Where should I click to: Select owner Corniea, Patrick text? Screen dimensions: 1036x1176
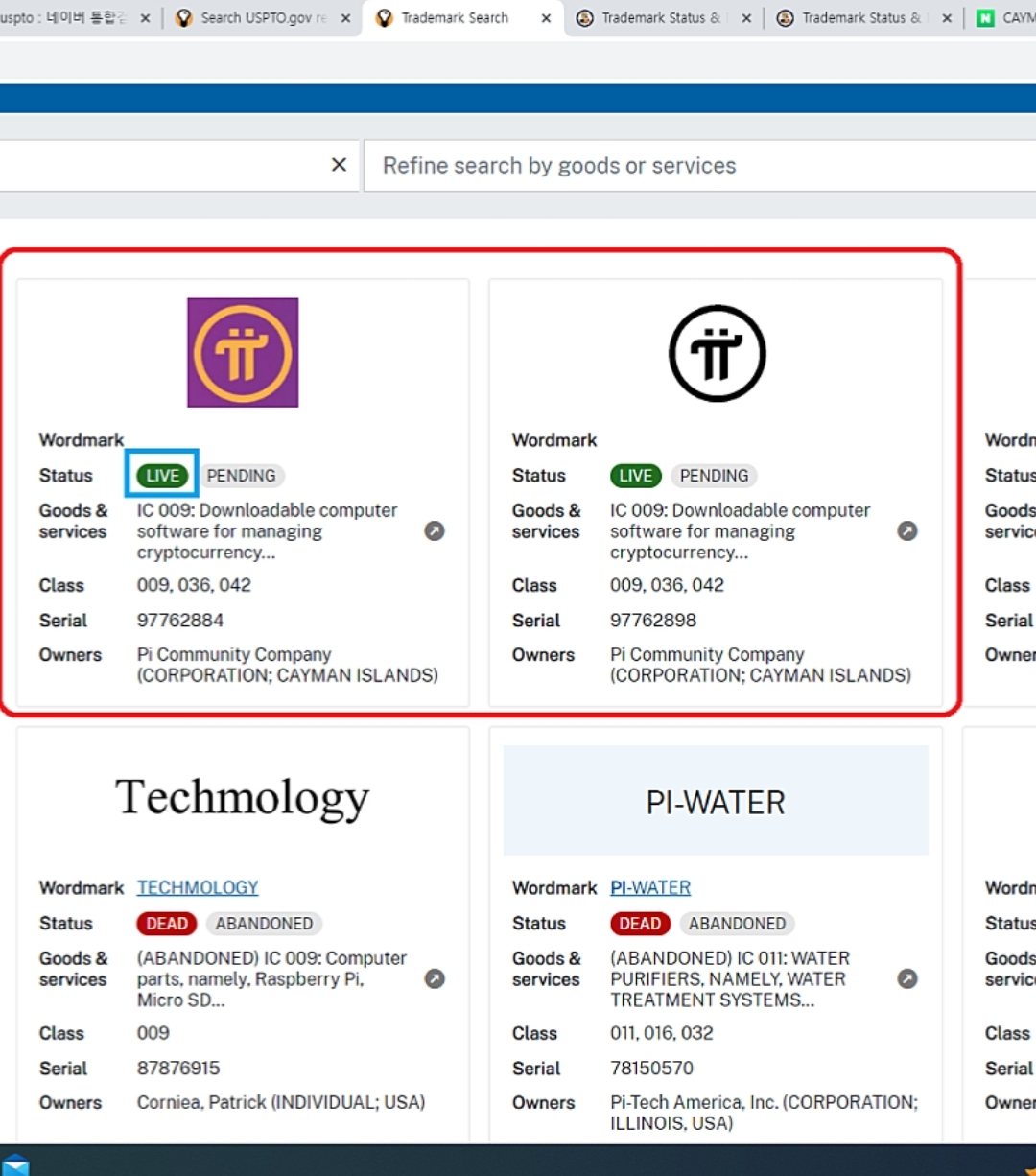pos(281,1103)
